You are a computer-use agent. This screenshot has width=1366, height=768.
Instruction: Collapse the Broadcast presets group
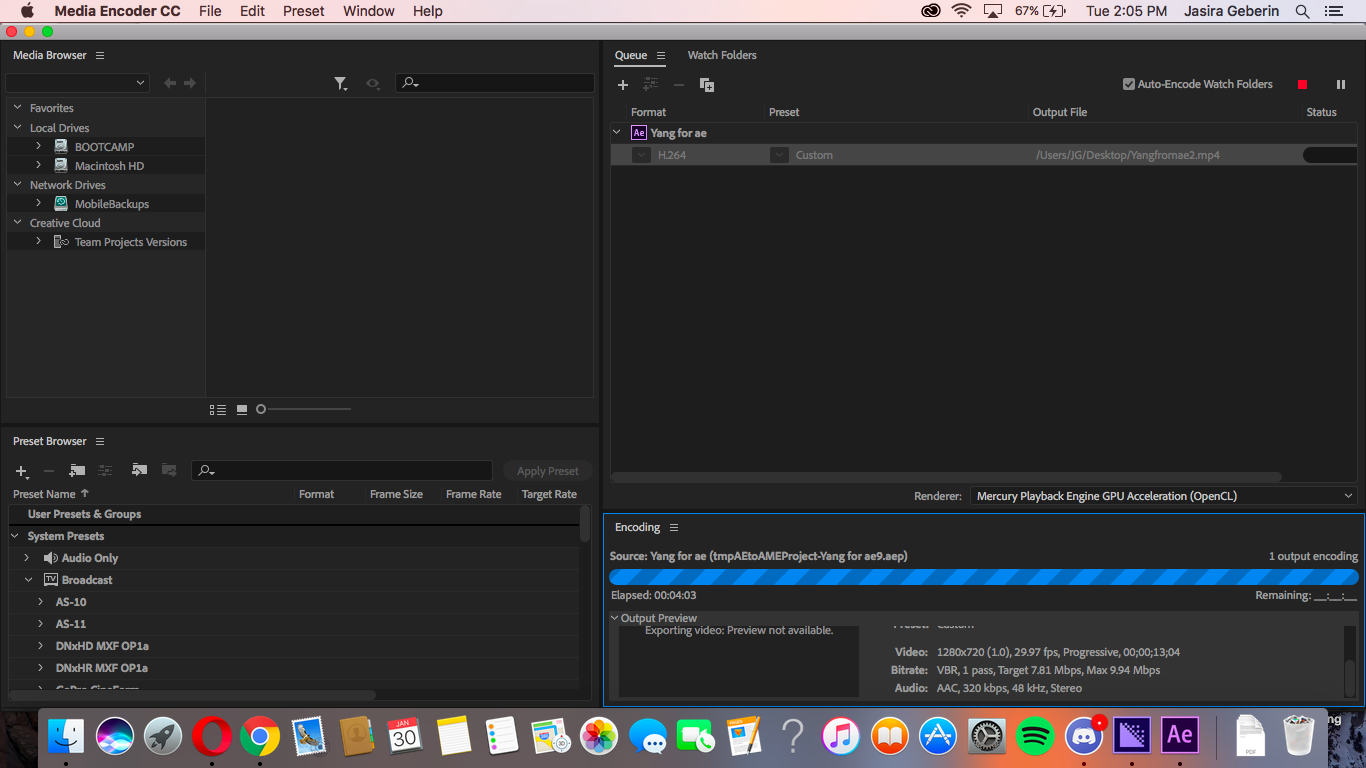tap(28, 580)
